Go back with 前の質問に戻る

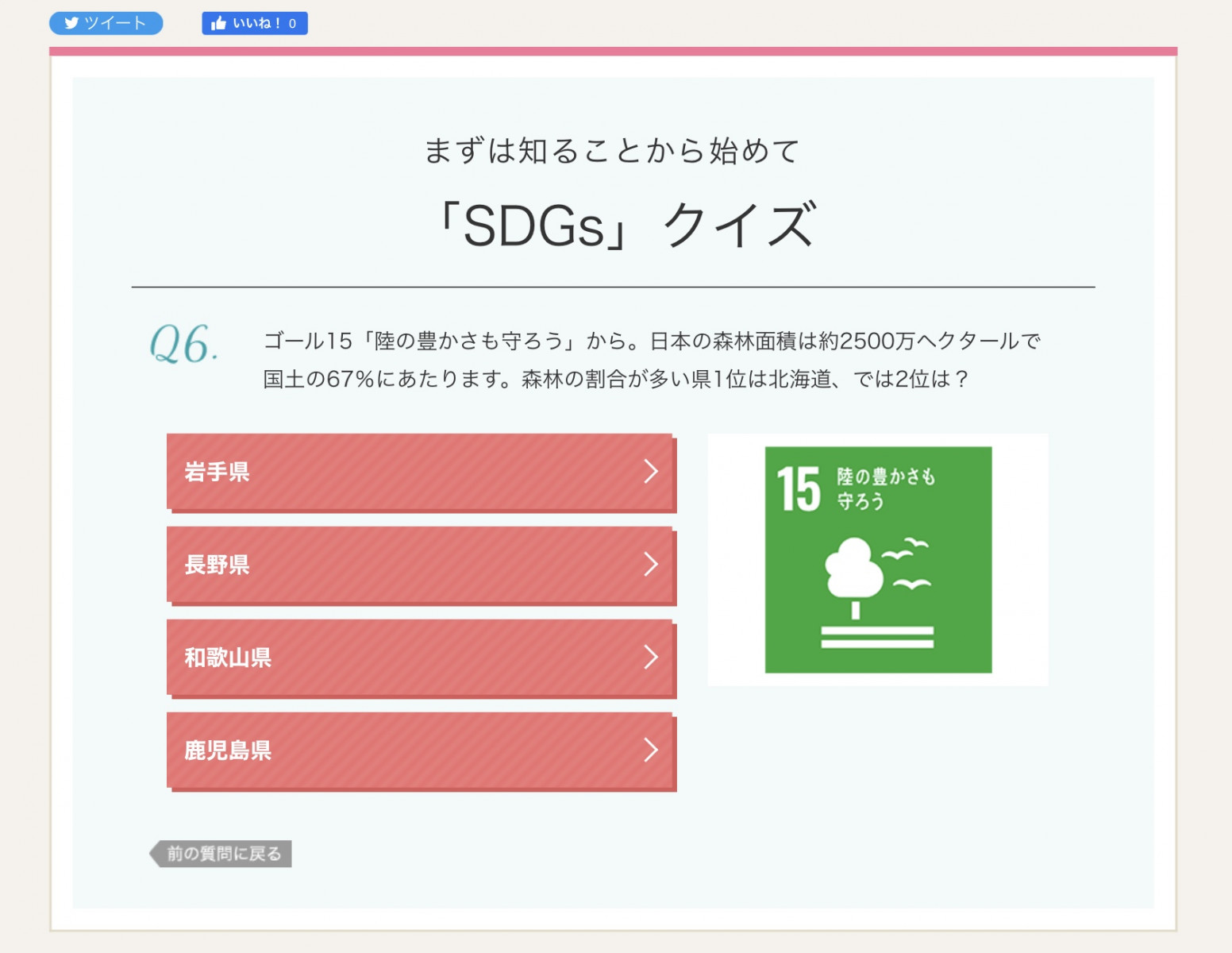point(221,854)
